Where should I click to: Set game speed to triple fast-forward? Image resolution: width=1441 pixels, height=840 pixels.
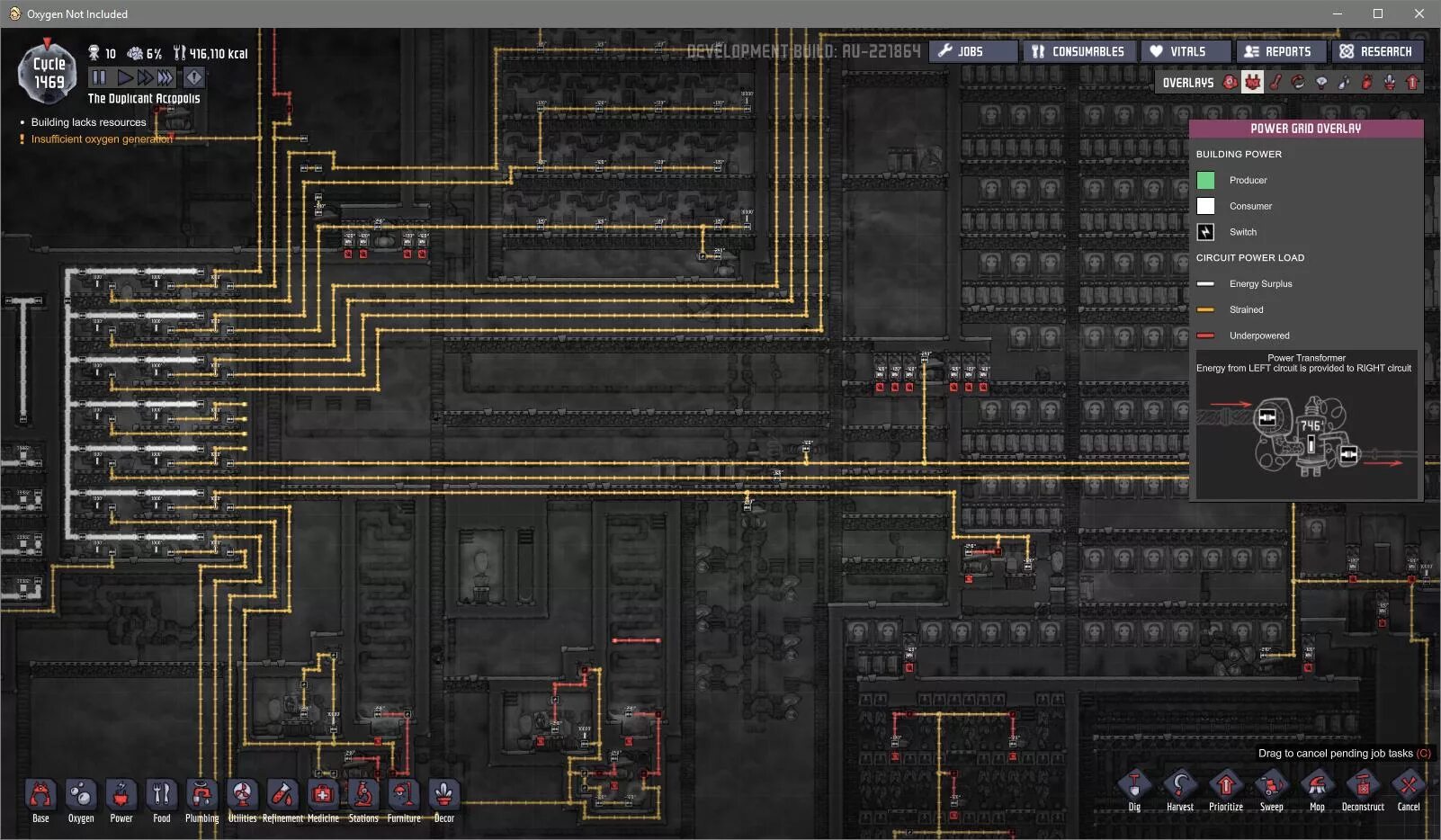pos(165,78)
